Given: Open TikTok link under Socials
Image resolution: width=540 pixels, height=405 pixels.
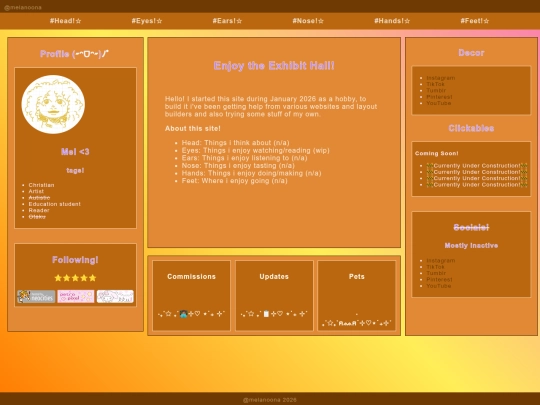Looking at the screenshot, I should click(435, 267).
